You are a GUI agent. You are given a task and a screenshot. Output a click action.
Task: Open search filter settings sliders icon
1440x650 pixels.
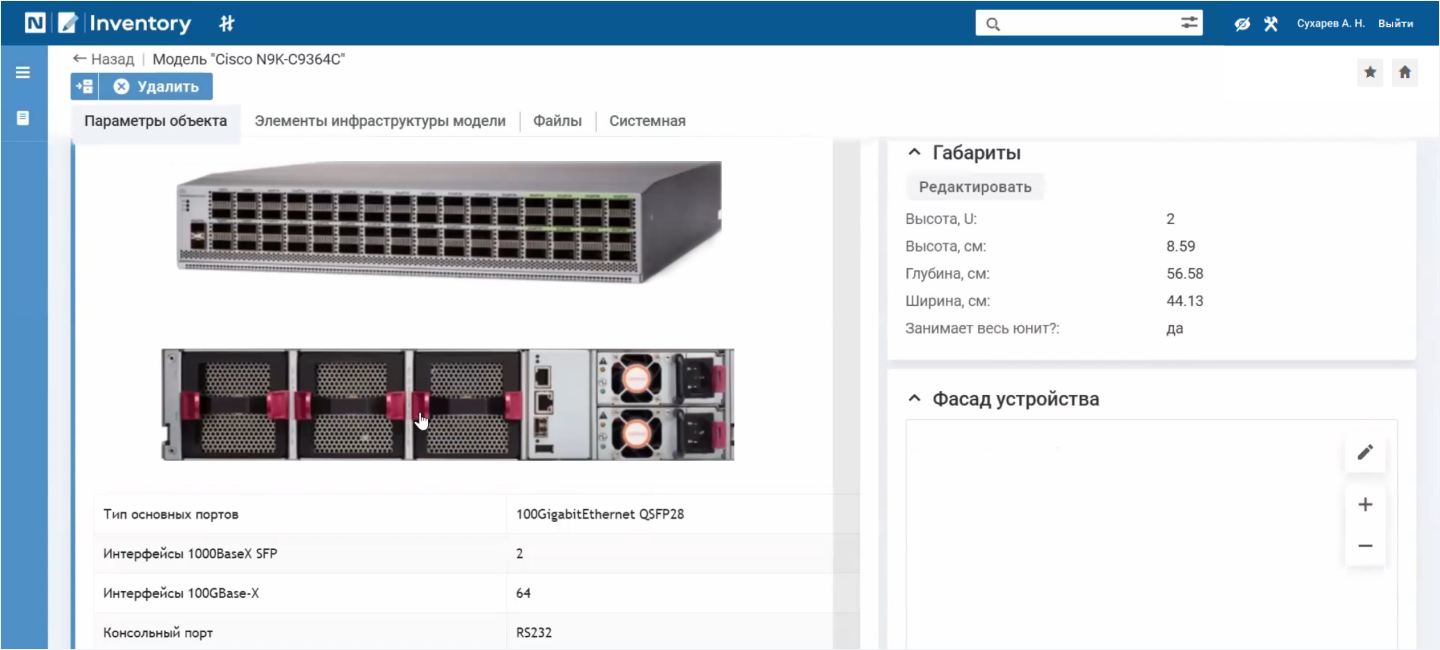1189,23
